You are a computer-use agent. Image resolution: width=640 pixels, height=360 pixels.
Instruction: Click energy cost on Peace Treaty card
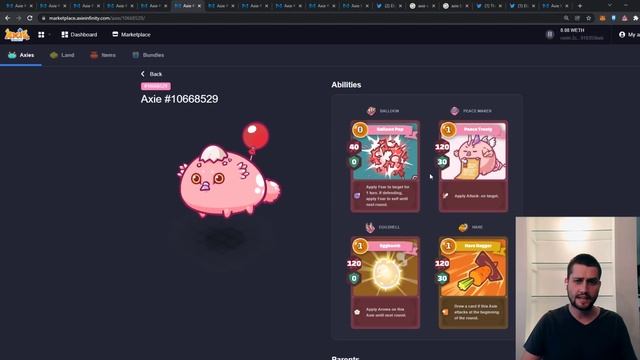click(x=448, y=130)
